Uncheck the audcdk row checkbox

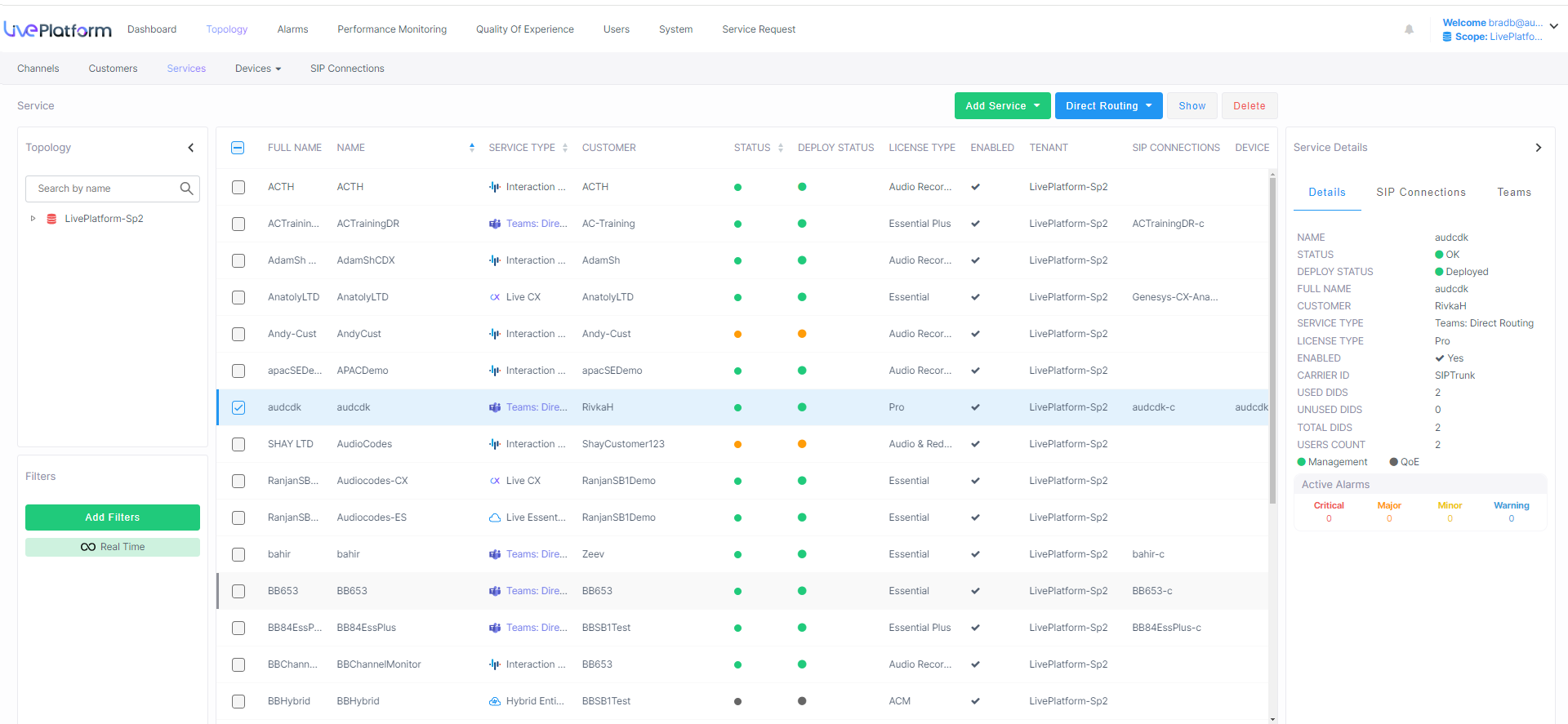[x=238, y=407]
